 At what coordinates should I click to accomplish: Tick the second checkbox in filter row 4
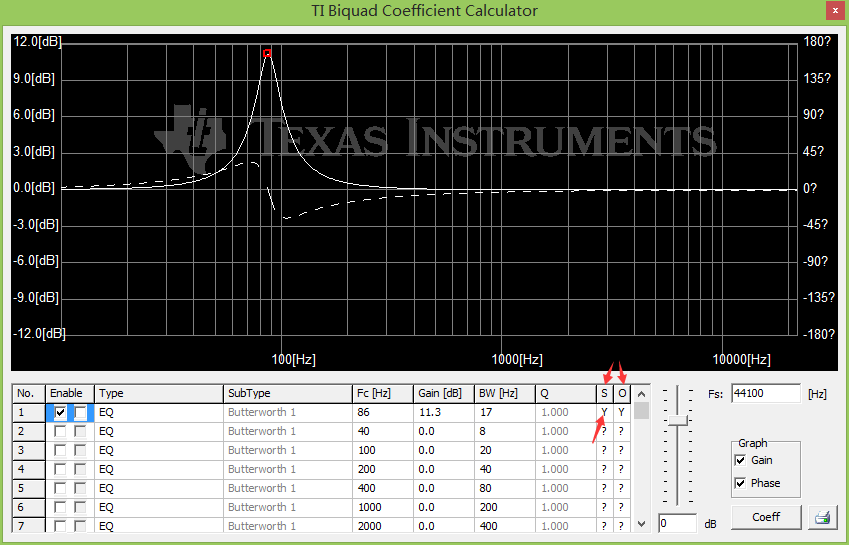pos(80,469)
